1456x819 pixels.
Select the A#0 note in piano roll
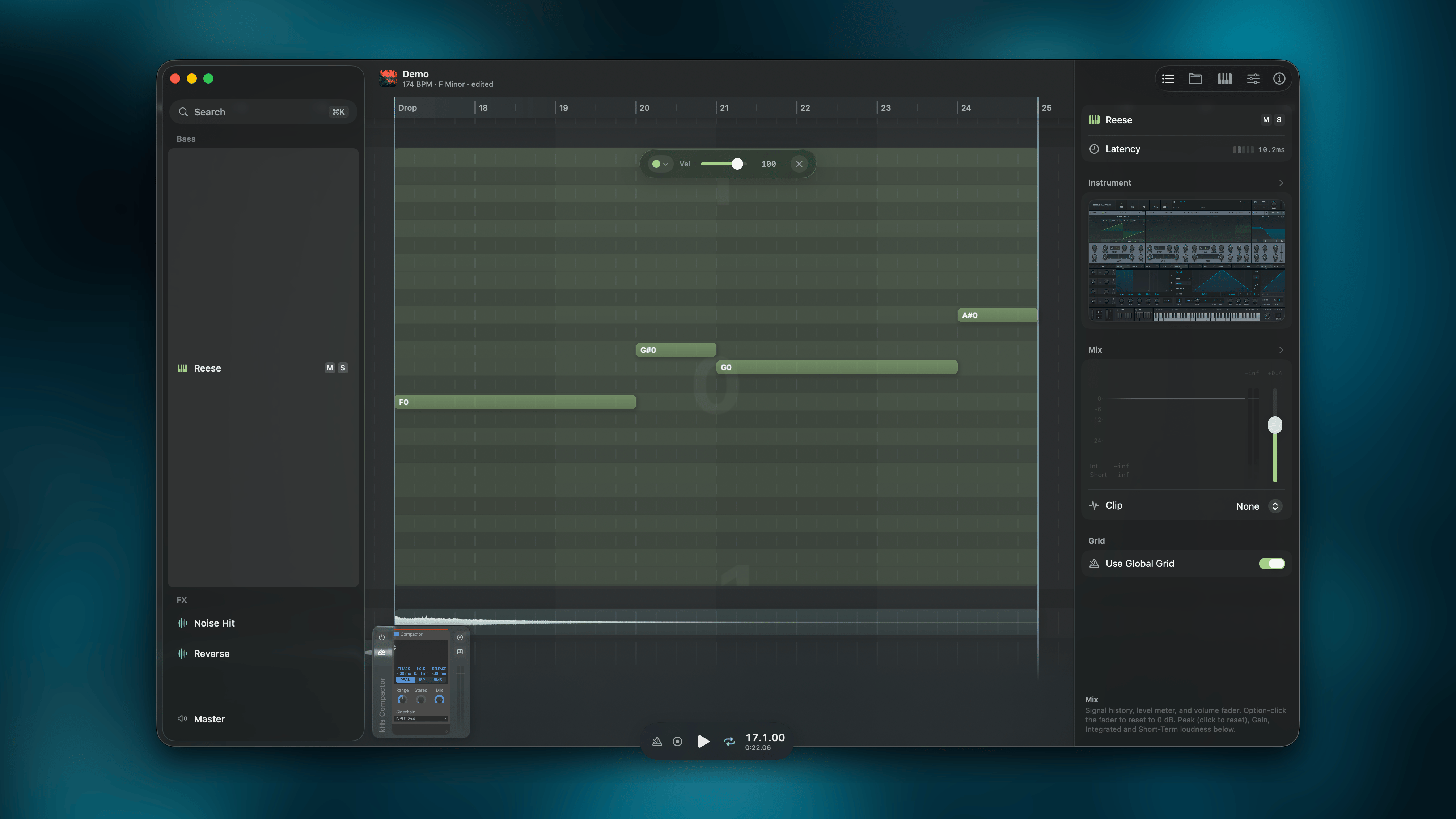(x=998, y=315)
